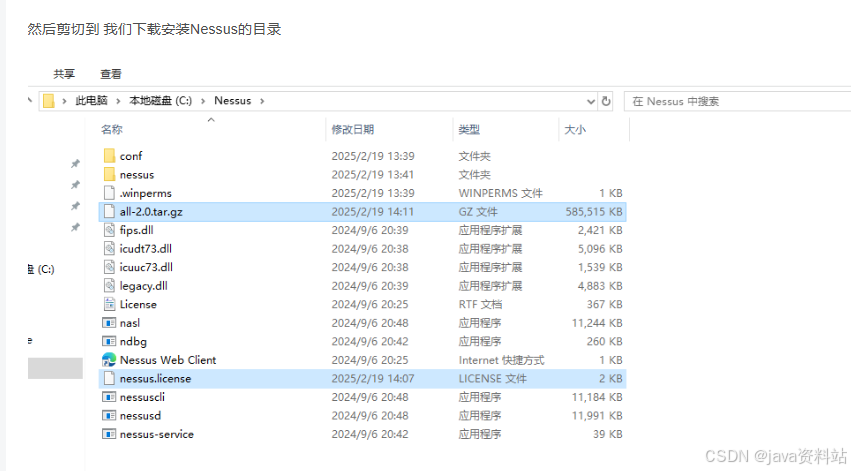Click the 585,515 KB size value
This screenshot has width=851, height=471.
594,212
